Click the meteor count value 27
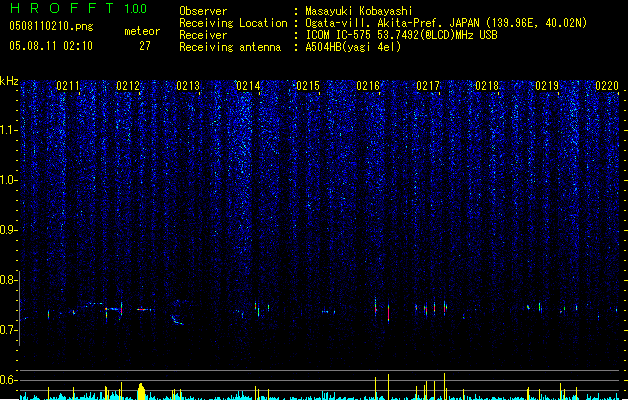Viewport: 629px width, 400px height. 145,46
